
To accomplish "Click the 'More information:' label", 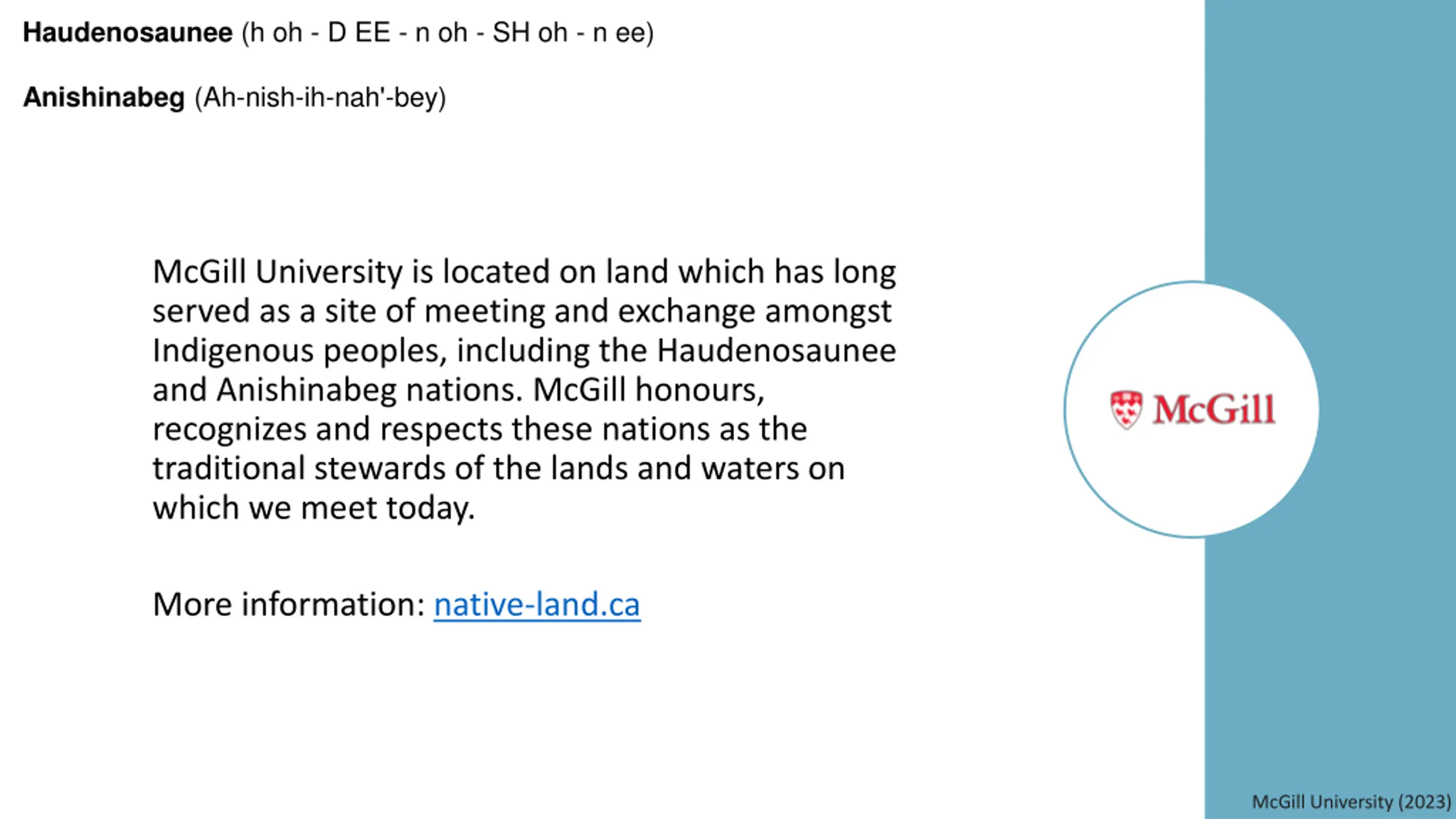I will [x=289, y=604].
